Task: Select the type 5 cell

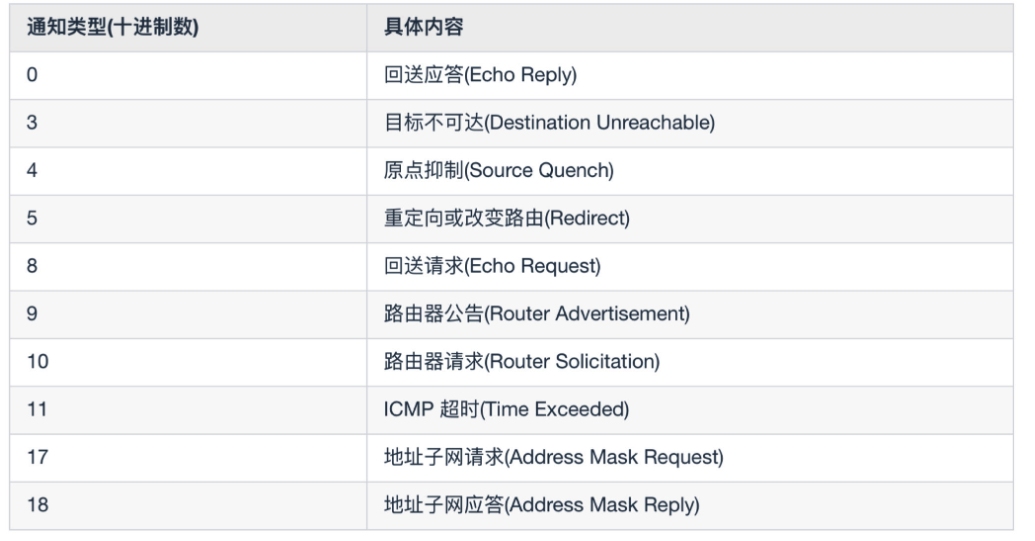Action: pos(188,219)
